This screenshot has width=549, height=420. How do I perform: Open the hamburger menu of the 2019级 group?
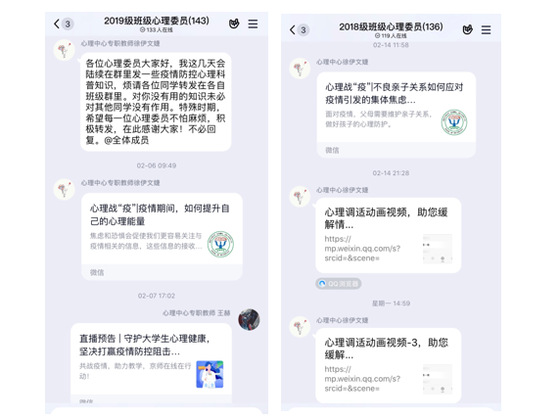253,24
